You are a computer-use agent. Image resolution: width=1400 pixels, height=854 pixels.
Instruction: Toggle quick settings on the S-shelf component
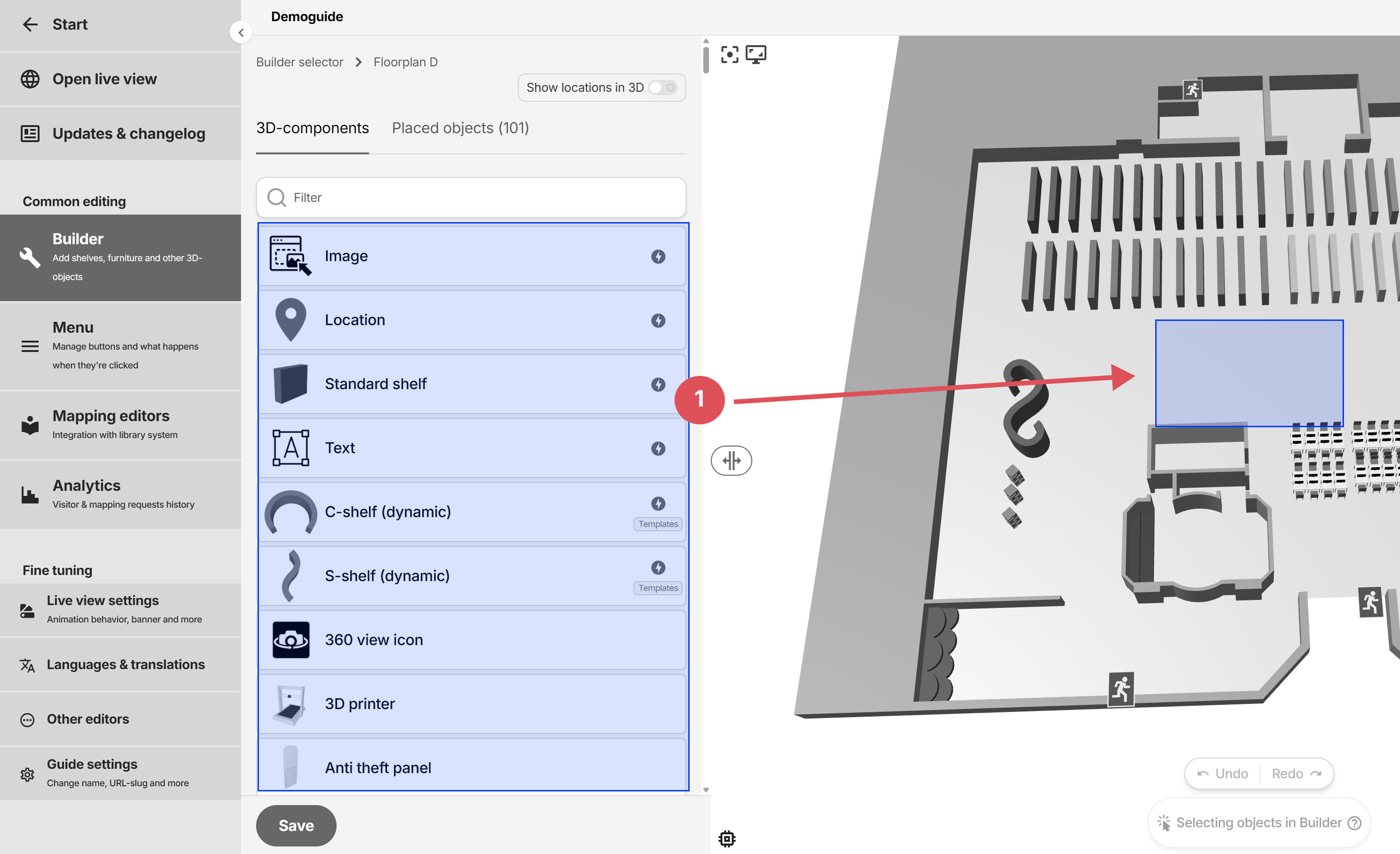click(658, 567)
